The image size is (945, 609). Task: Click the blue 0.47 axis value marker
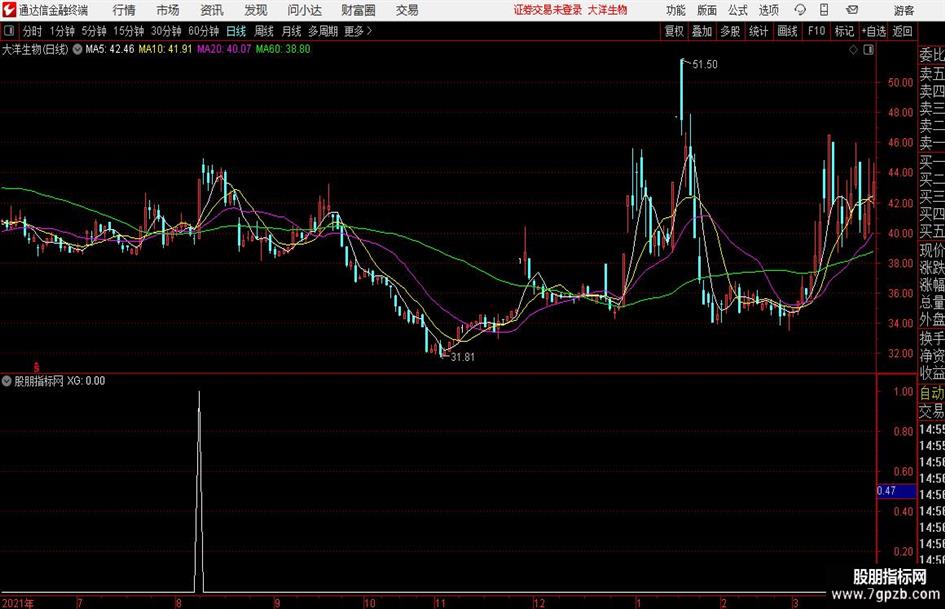point(896,491)
